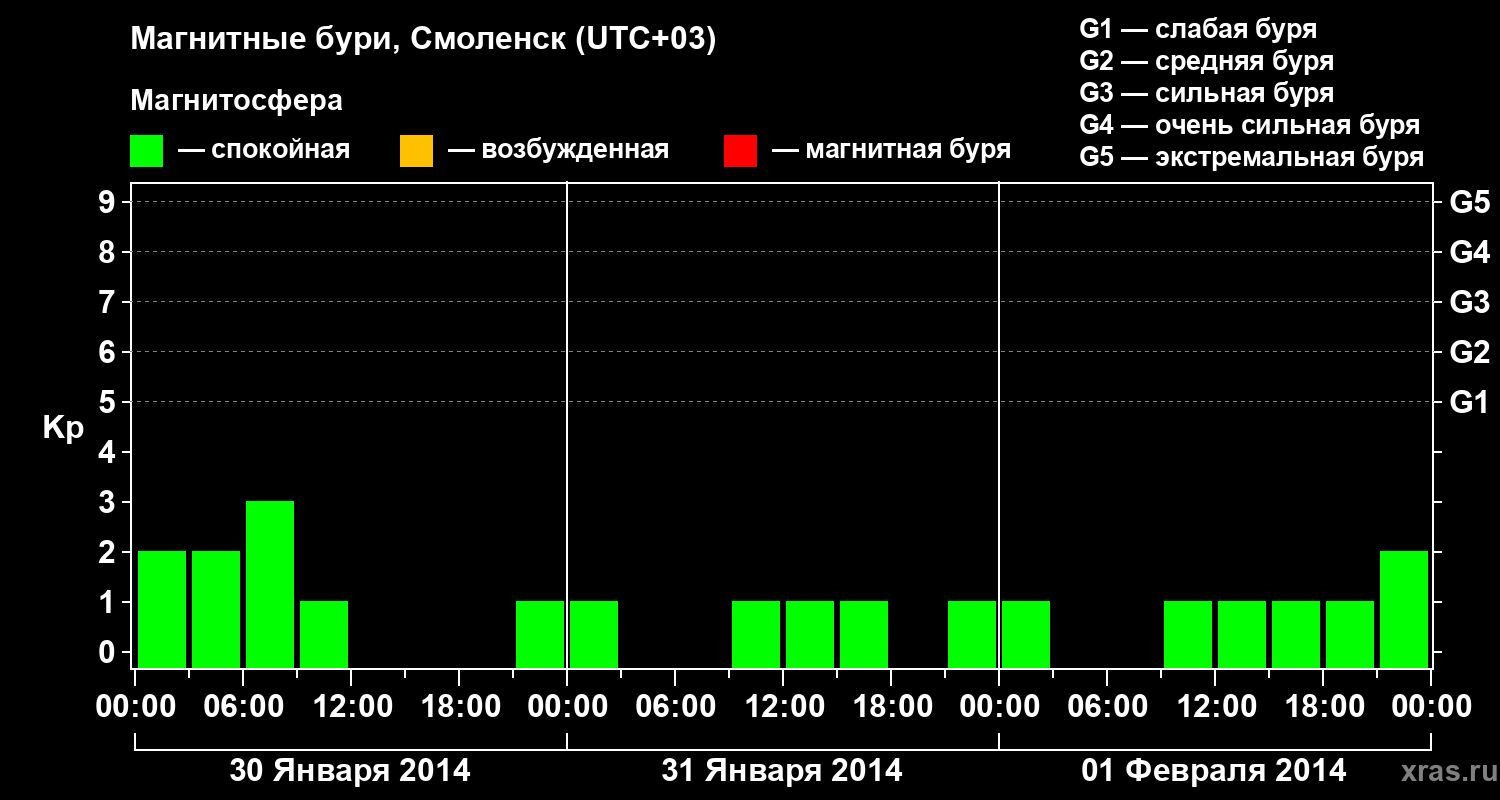The height and width of the screenshot is (800, 1500).
Task: Click the 31 Января bar spanning 21:00–00:00
Action: point(972,634)
